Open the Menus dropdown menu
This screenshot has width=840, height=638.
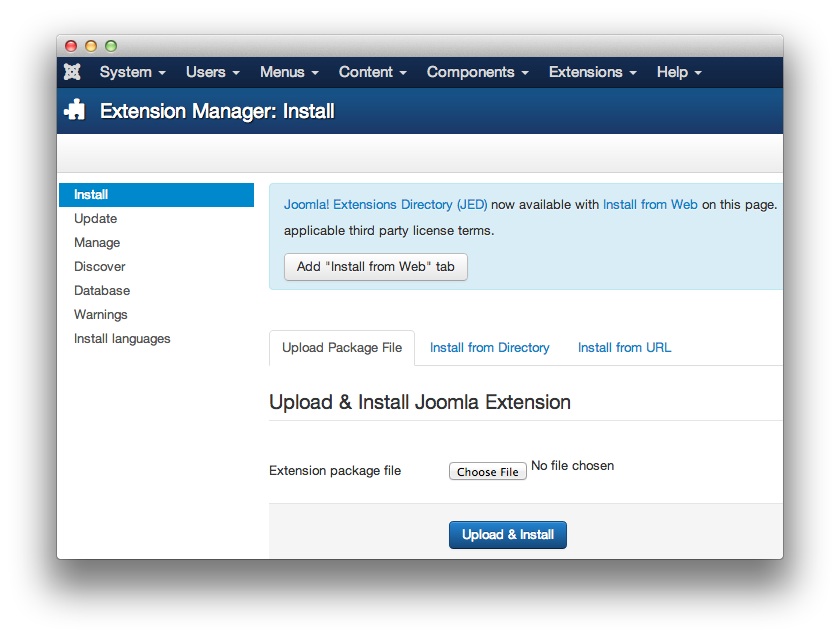289,72
